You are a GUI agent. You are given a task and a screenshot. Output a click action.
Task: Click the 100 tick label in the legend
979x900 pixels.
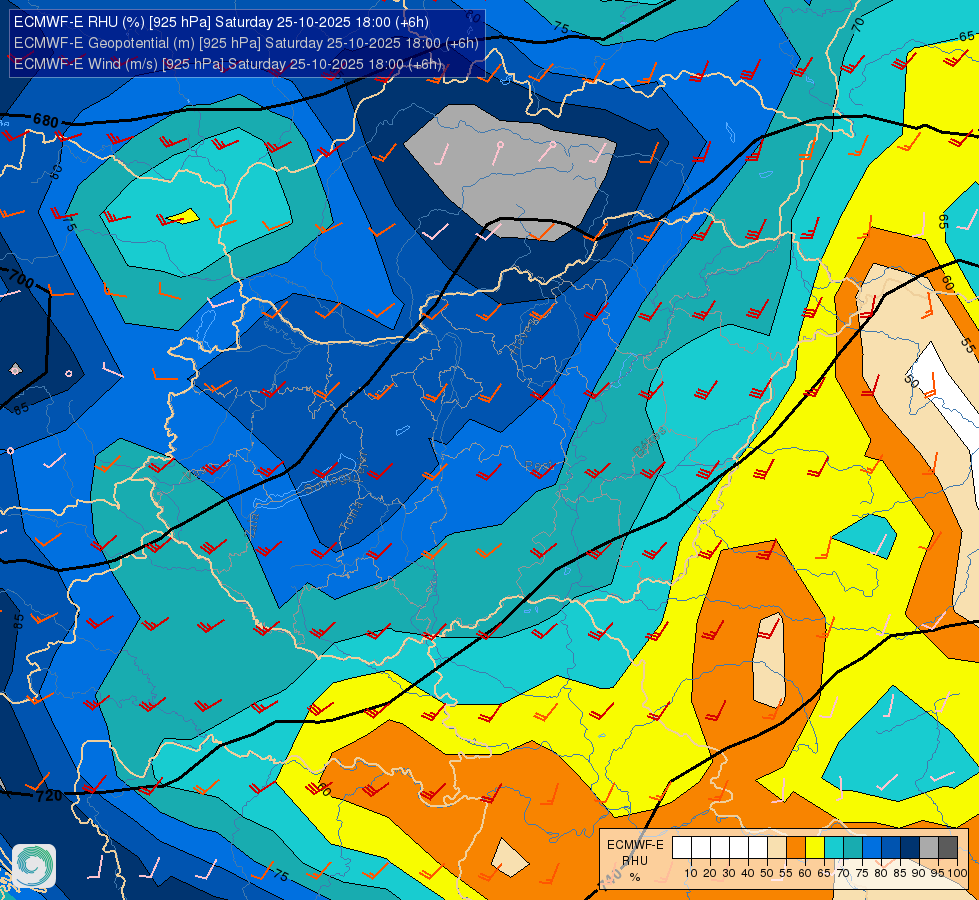957,873
